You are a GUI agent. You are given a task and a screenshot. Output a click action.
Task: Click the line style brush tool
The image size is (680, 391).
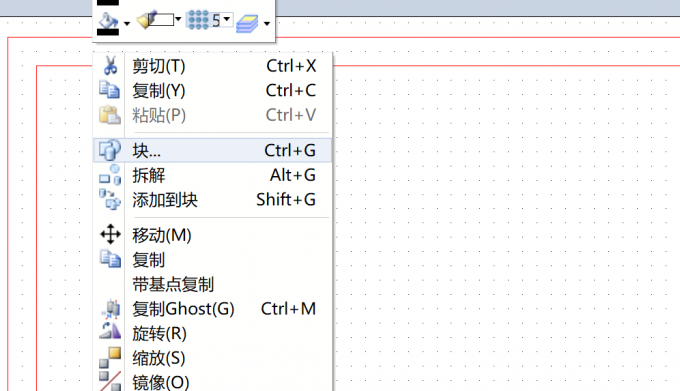[x=155, y=20]
